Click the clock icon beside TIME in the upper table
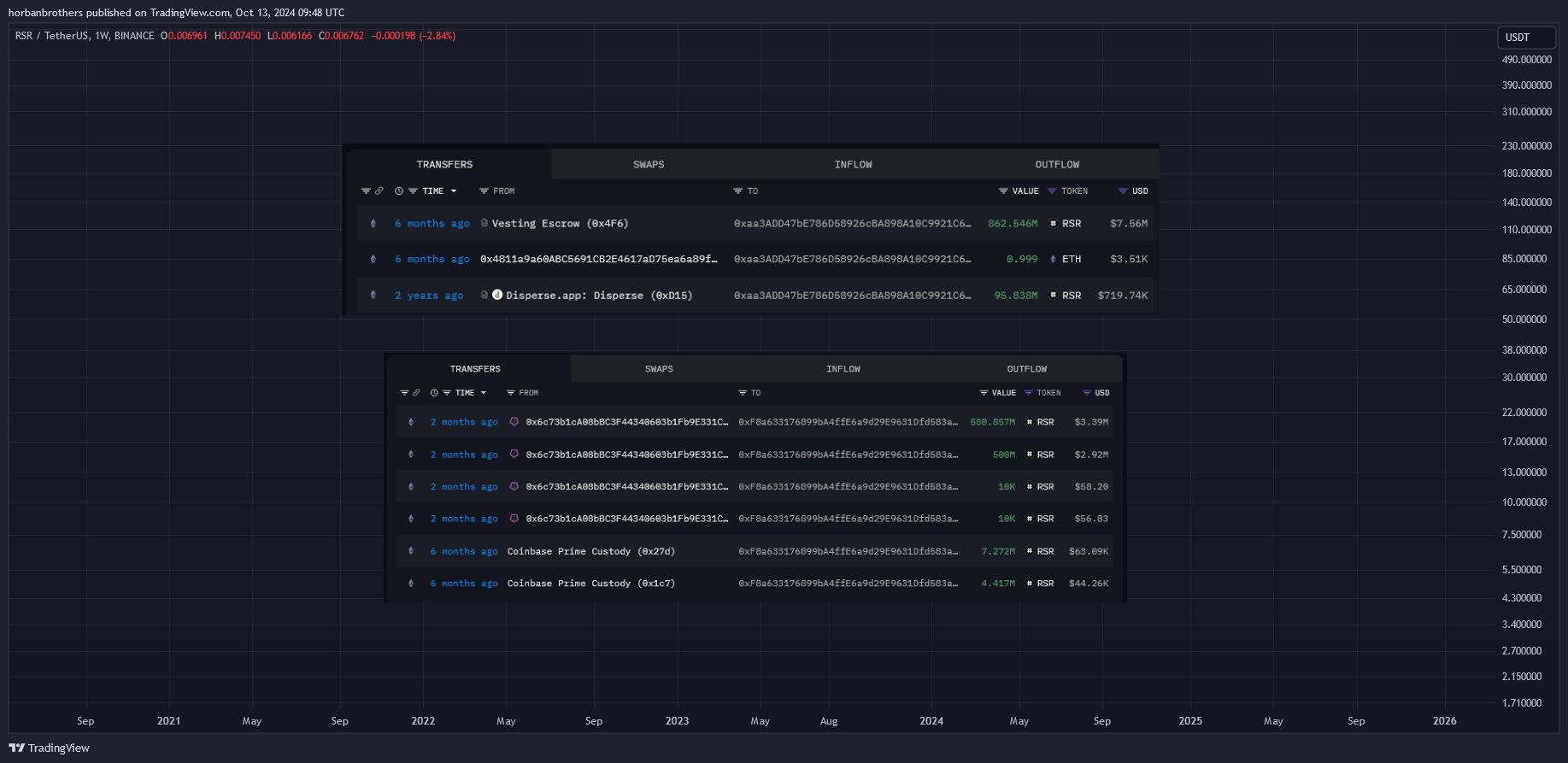 (x=399, y=191)
